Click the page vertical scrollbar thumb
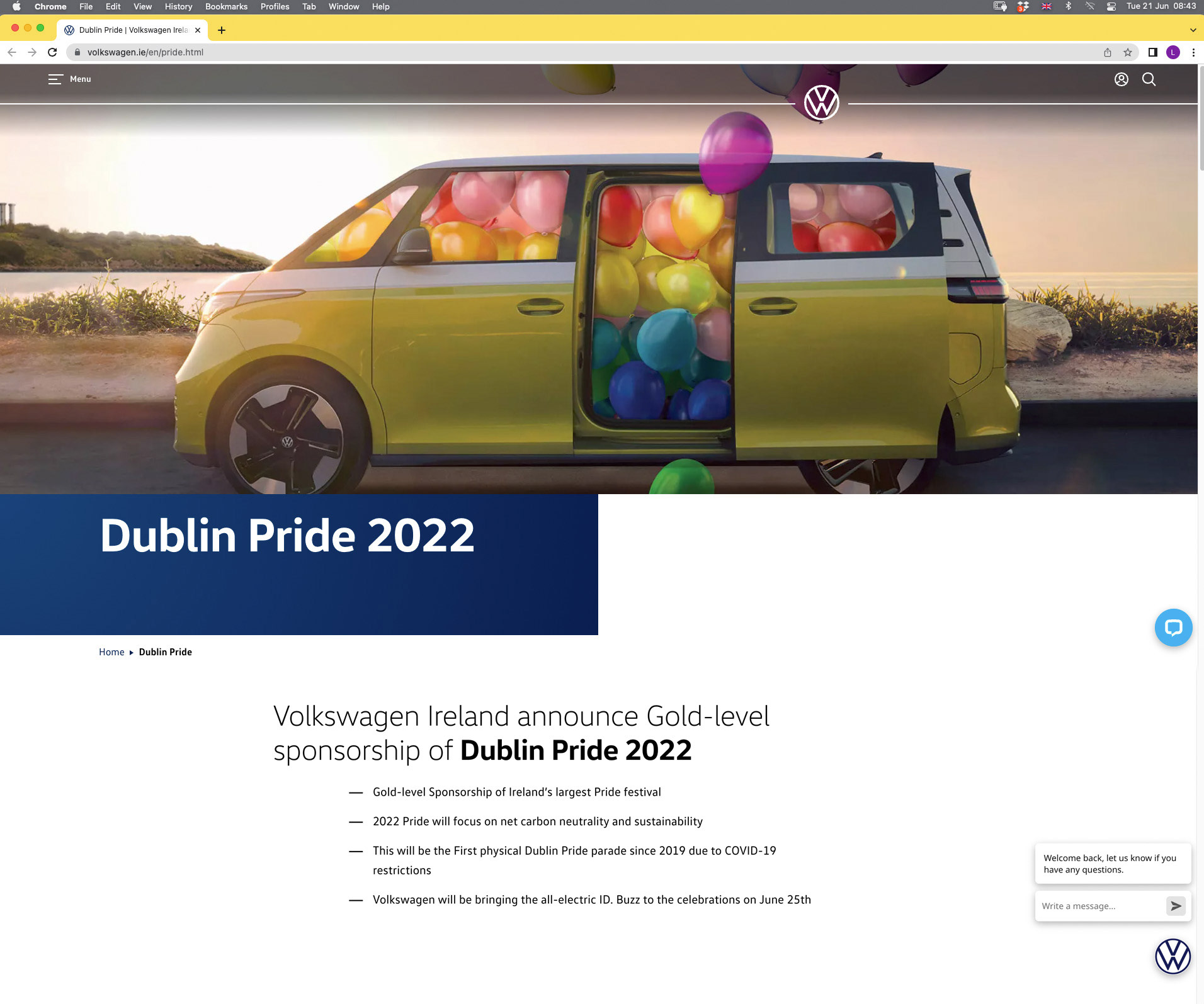This screenshot has height=1004, width=1204. point(1200,118)
